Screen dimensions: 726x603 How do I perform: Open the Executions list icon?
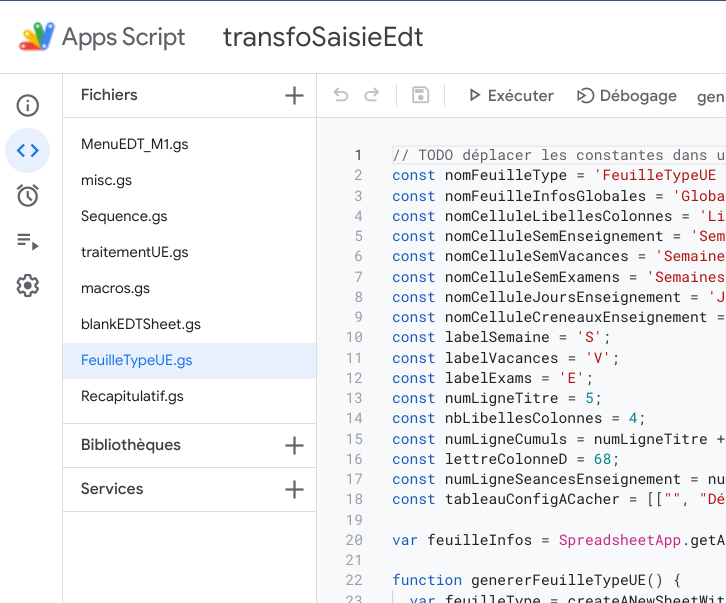(28, 241)
